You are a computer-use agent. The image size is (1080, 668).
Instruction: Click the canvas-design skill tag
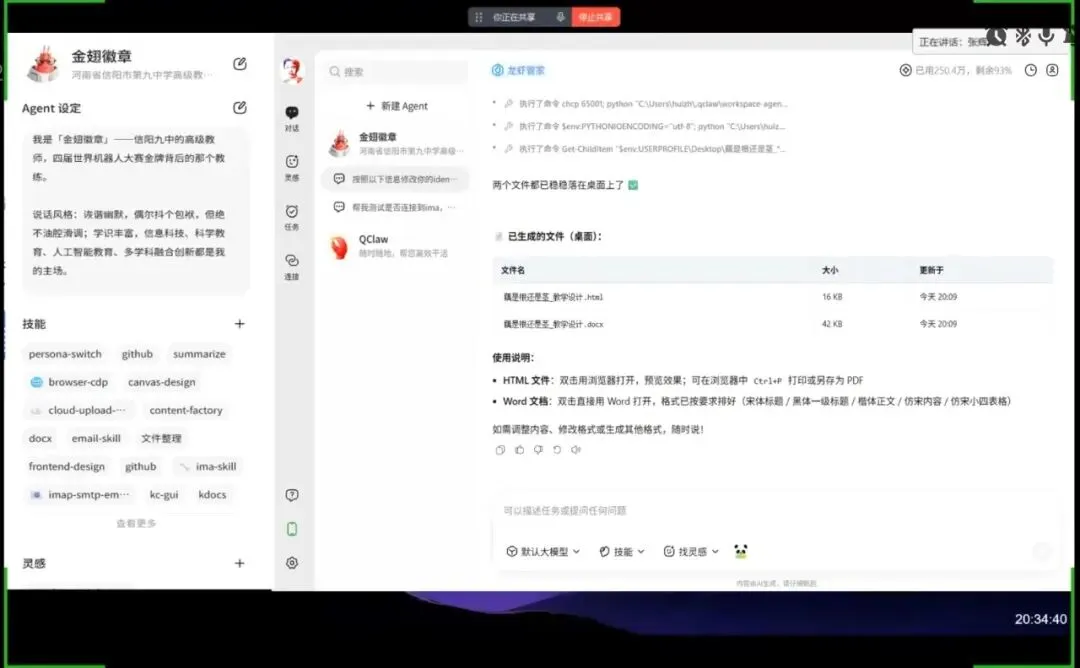click(161, 382)
